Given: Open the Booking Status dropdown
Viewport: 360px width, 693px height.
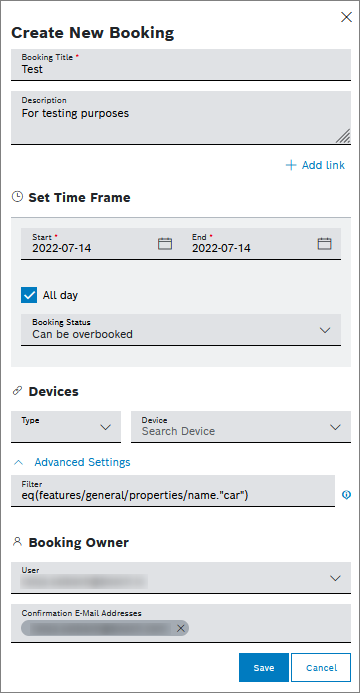Looking at the screenshot, I should [181, 330].
